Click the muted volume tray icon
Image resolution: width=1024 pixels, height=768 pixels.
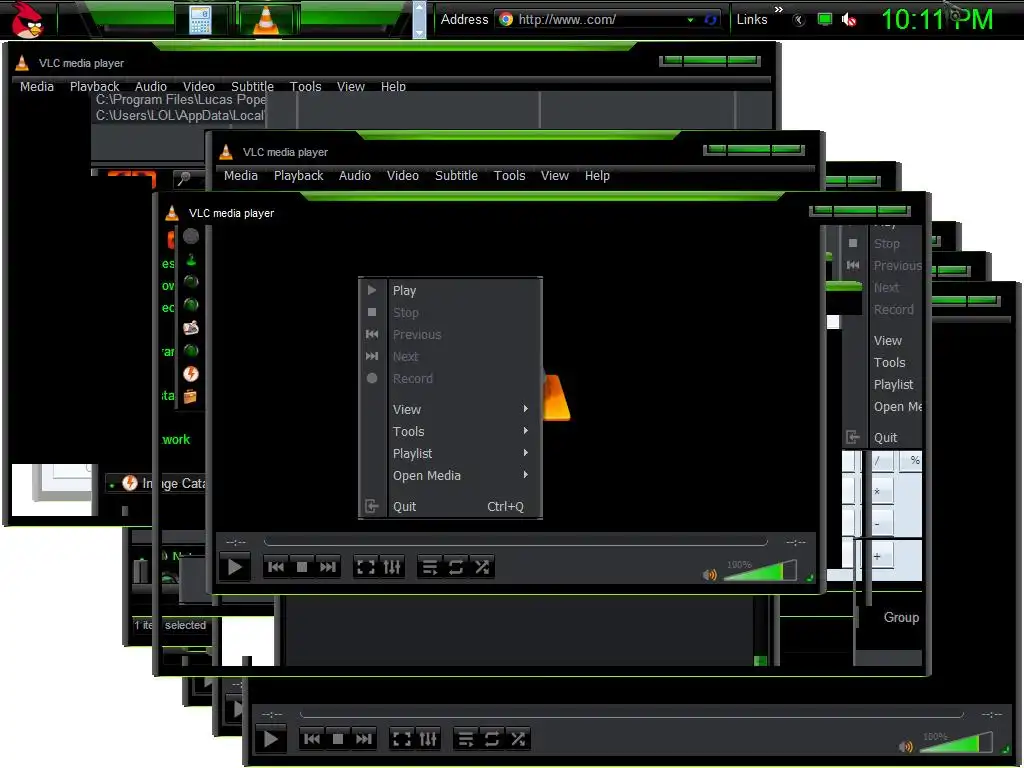click(849, 20)
